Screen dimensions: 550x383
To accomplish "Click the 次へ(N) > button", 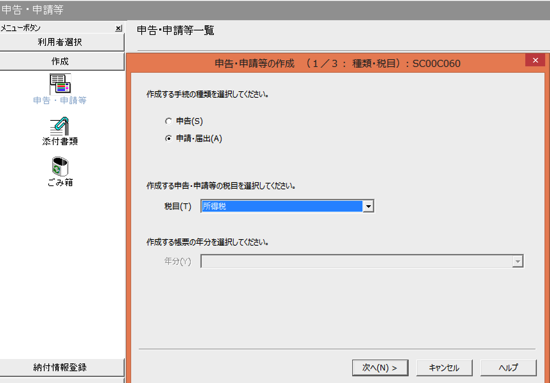I will pyautogui.click(x=380, y=368).
